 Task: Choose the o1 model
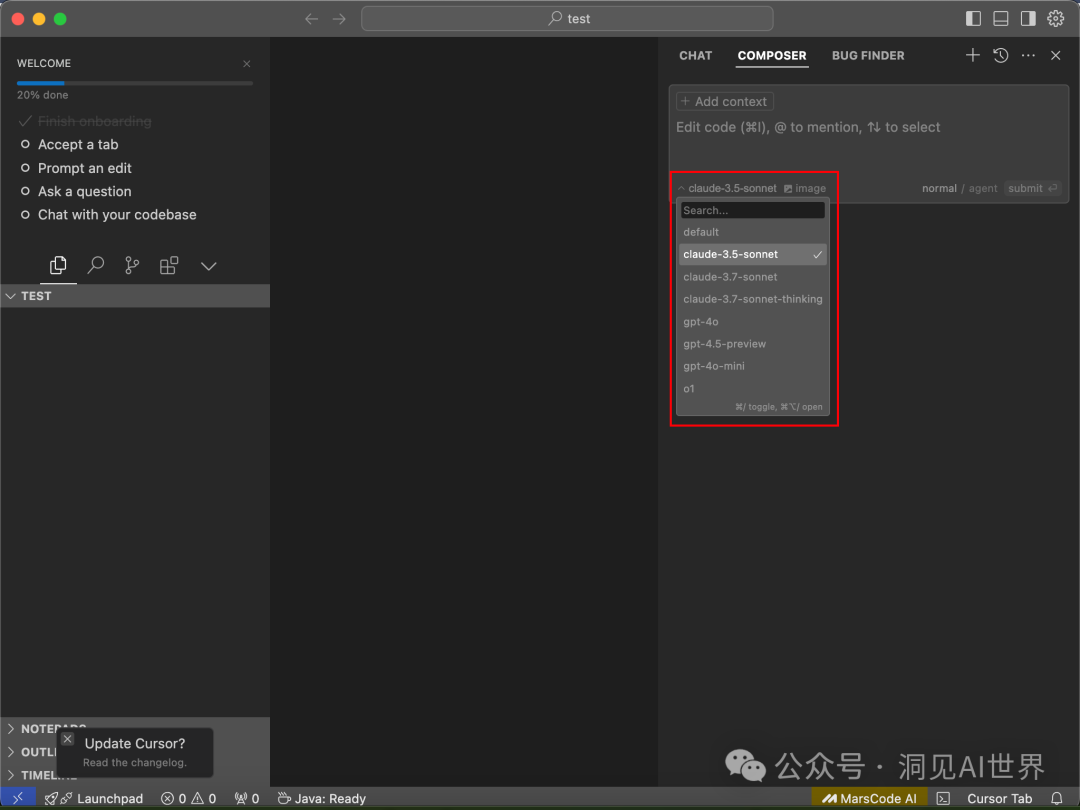tap(753, 388)
